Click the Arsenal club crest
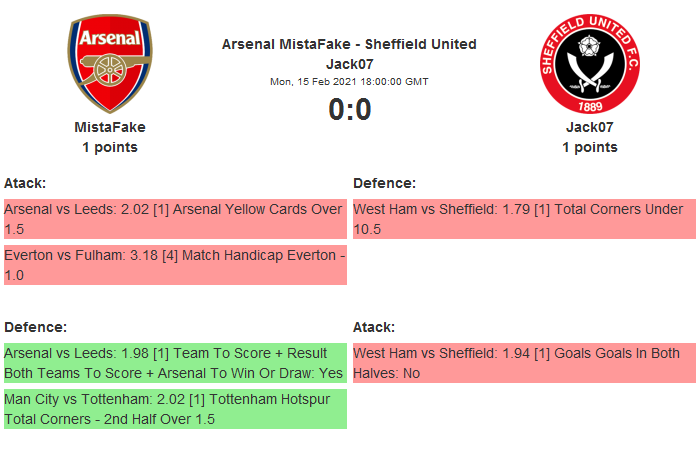The width and height of the screenshot is (700, 460). tap(109, 64)
